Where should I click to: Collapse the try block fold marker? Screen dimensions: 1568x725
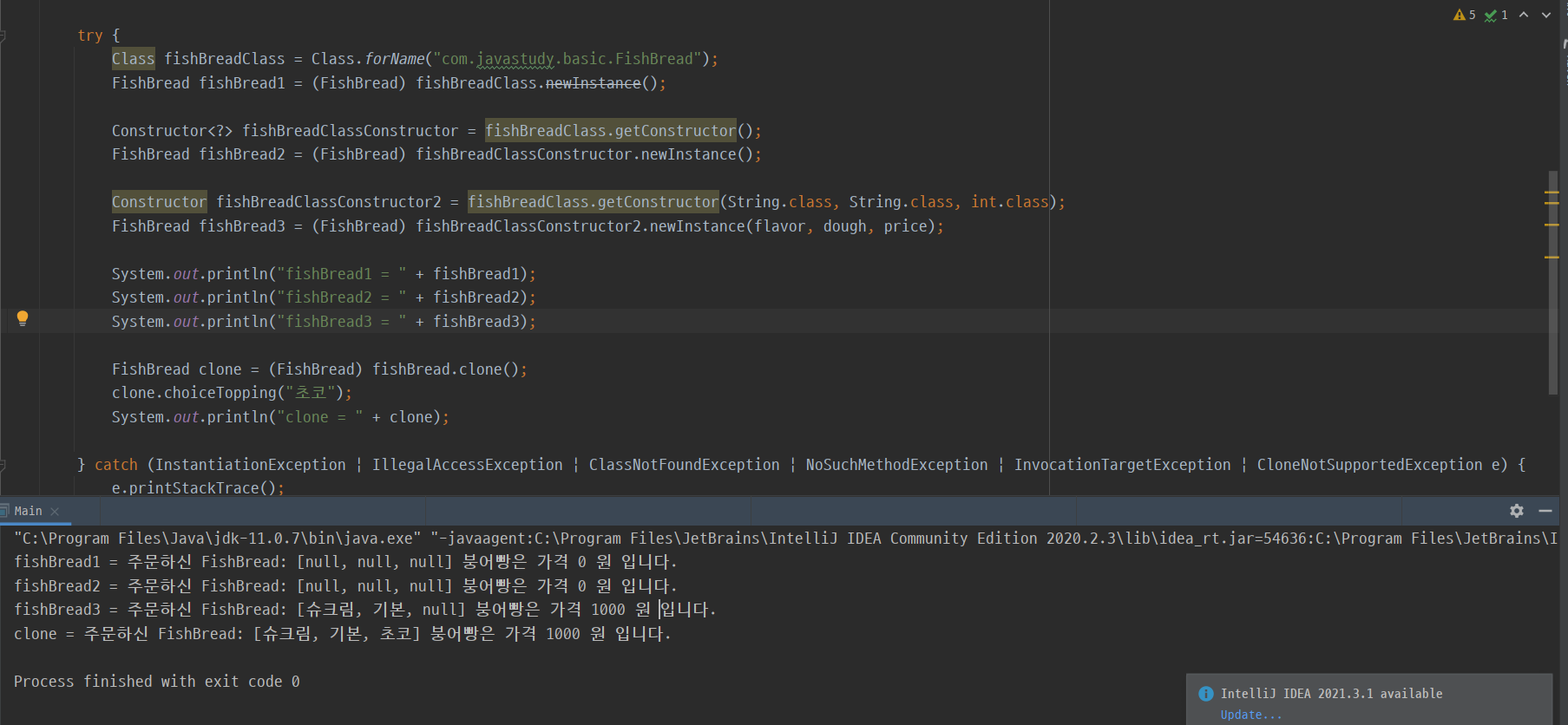point(3,36)
